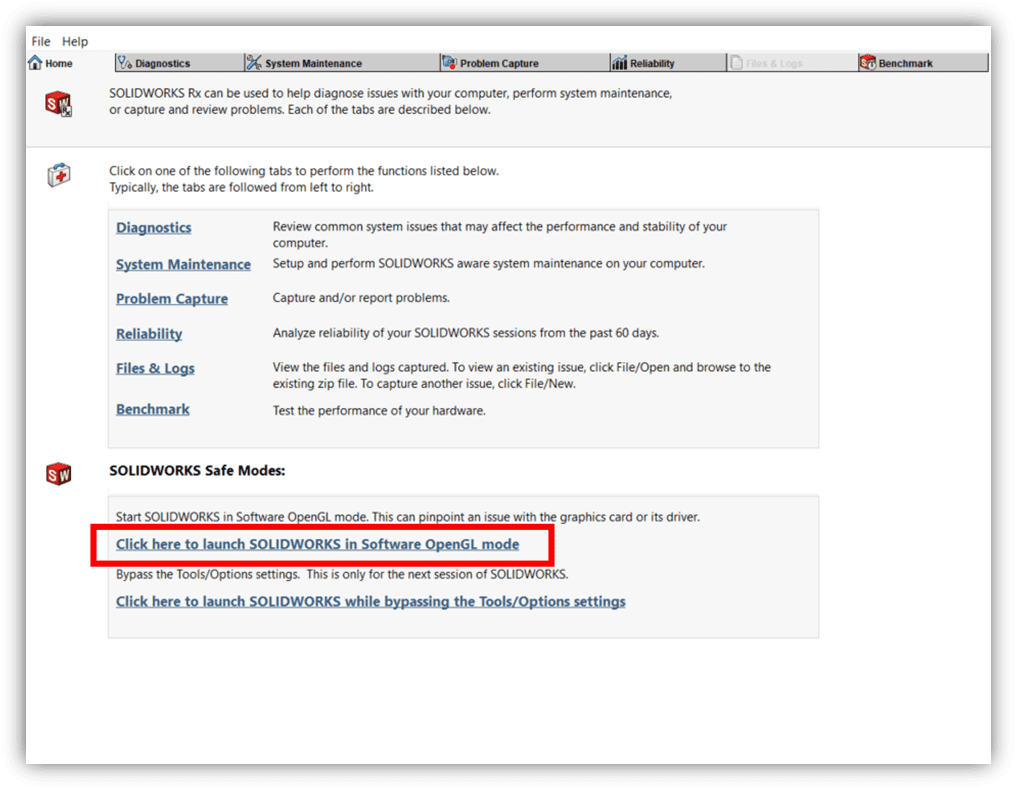Follow the System Maintenance link
The image size is (1015, 789).
coord(183,265)
